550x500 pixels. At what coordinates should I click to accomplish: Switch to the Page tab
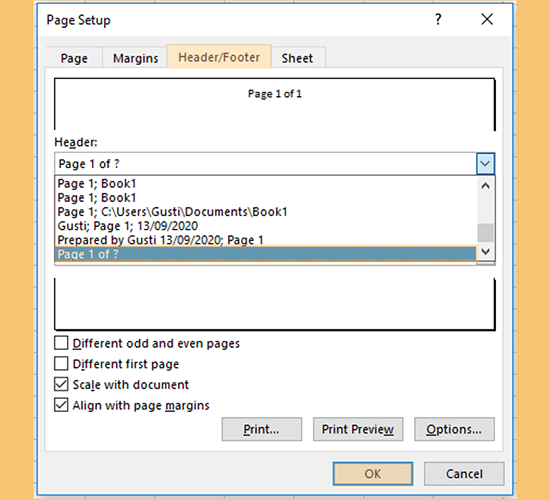click(74, 58)
